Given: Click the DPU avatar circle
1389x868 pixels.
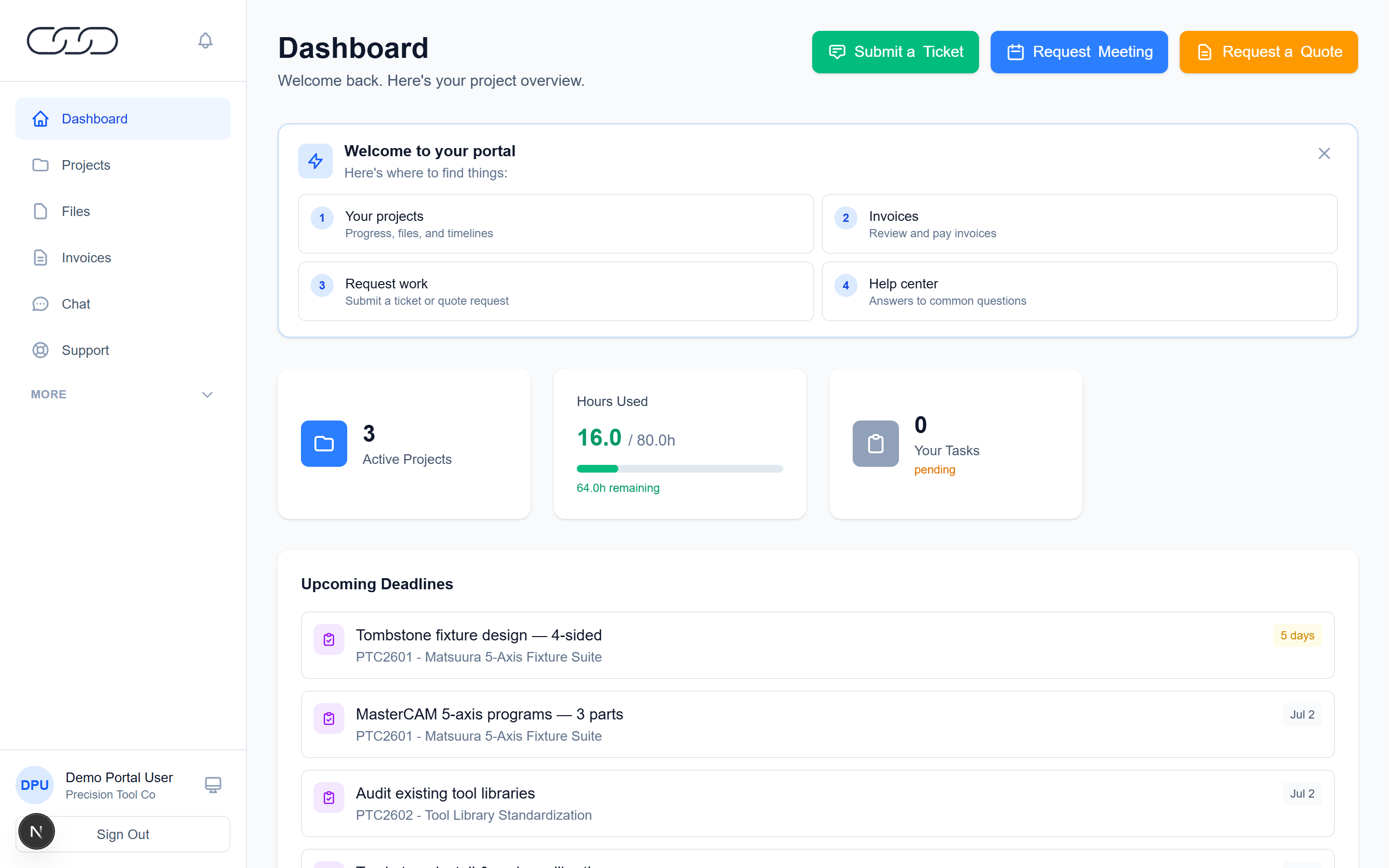Looking at the screenshot, I should point(34,785).
